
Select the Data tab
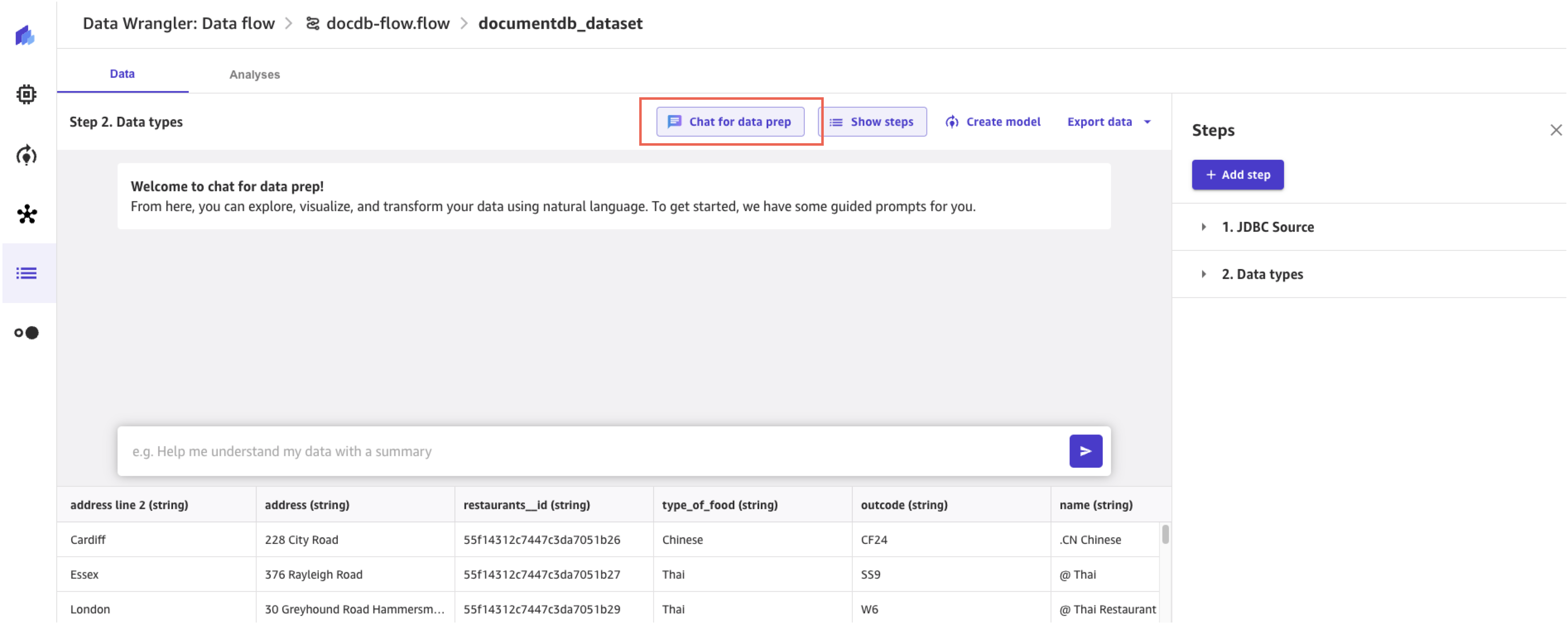coord(122,74)
